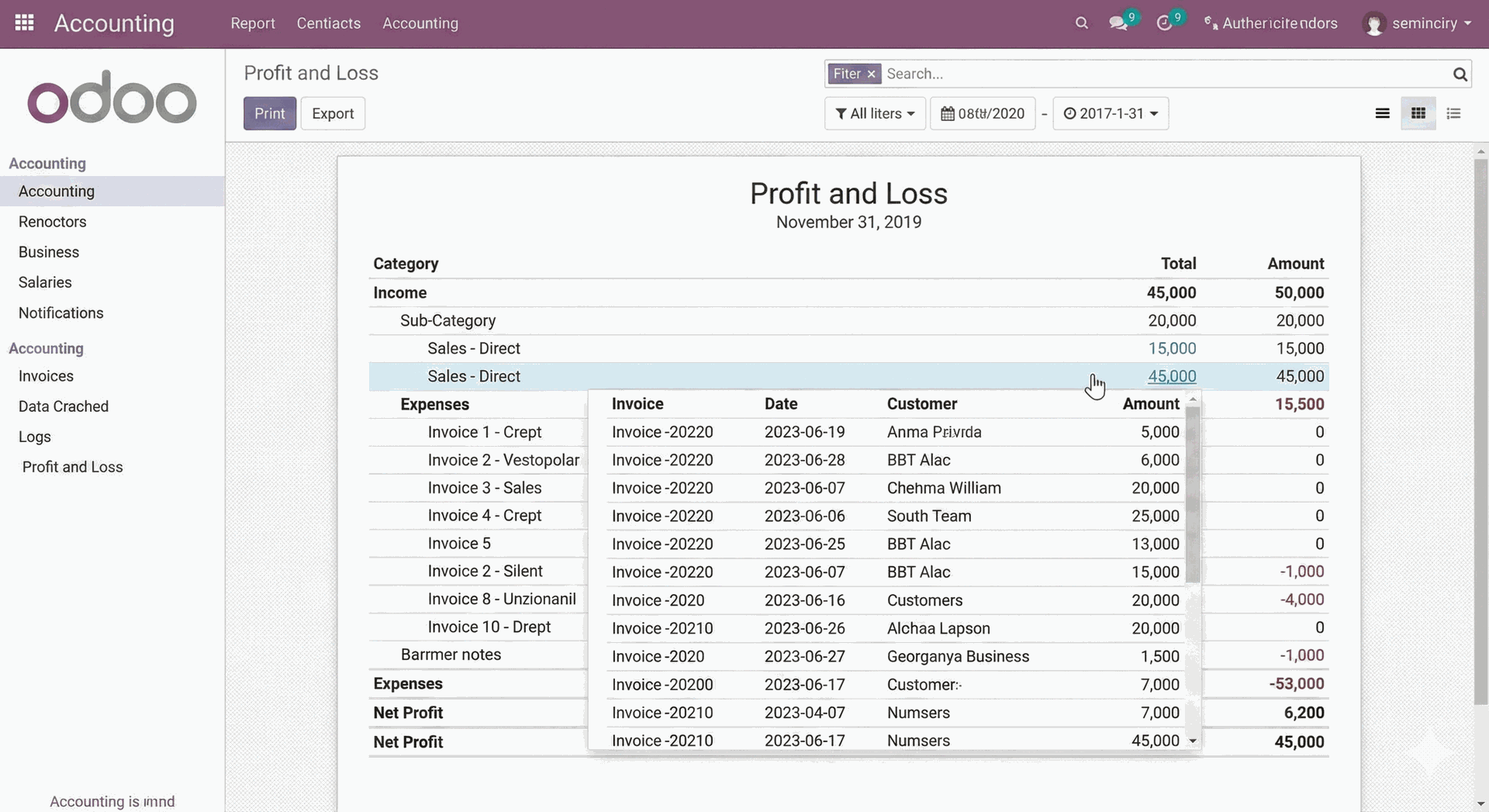Switch to the grid view layout
Viewport: 1489px width, 812px height.
tap(1418, 113)
